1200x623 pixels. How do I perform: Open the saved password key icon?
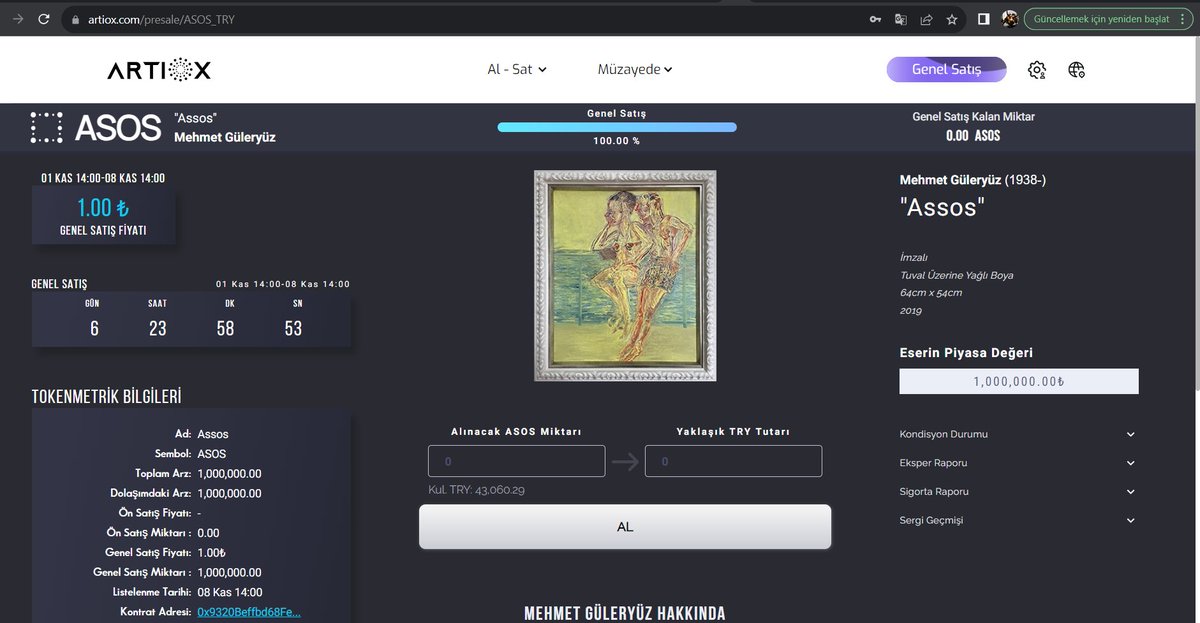(875, 19)
